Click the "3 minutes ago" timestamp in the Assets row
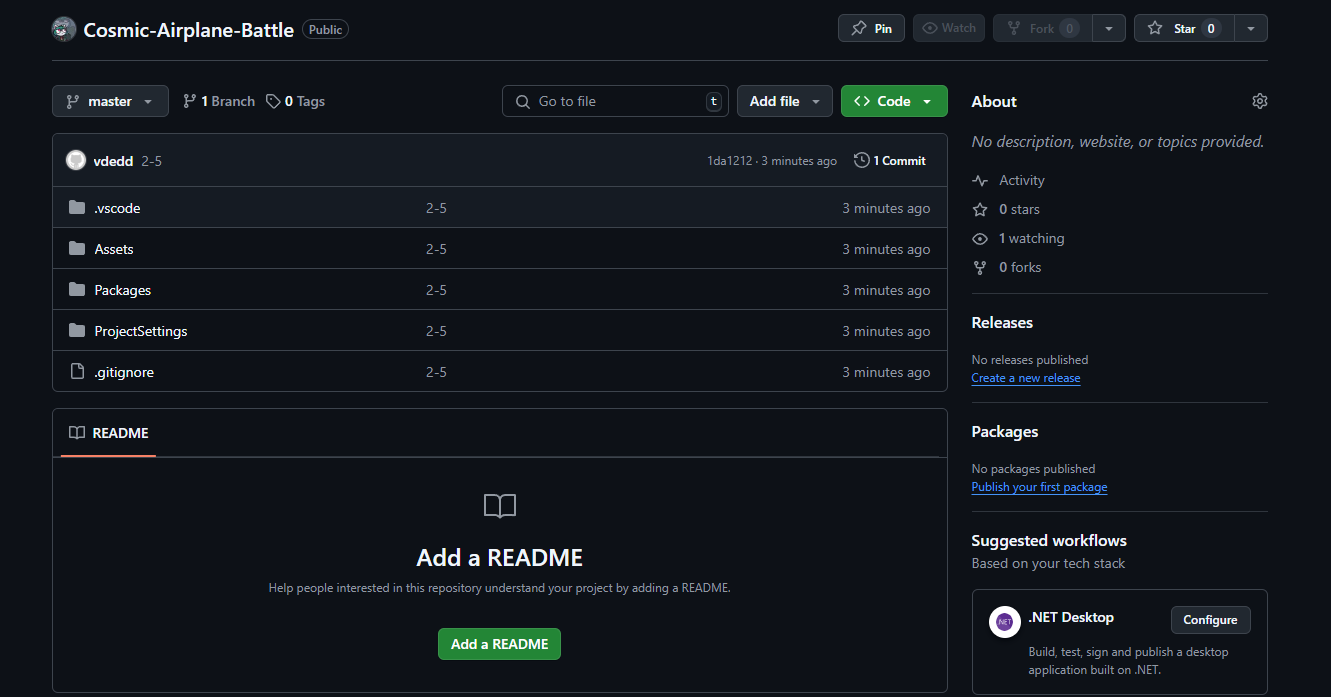Viewport: 1331px width, 697px height. tap(886, 249)
